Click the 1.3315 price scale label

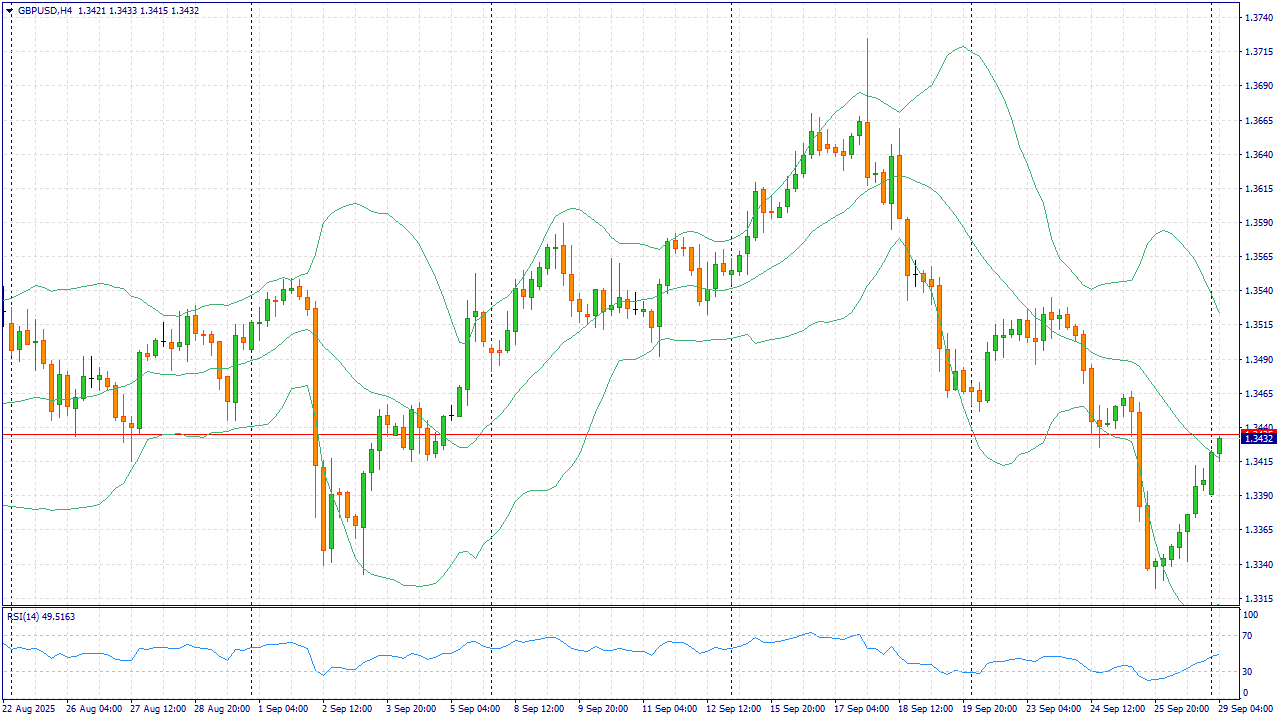[x=1257, y=598]
